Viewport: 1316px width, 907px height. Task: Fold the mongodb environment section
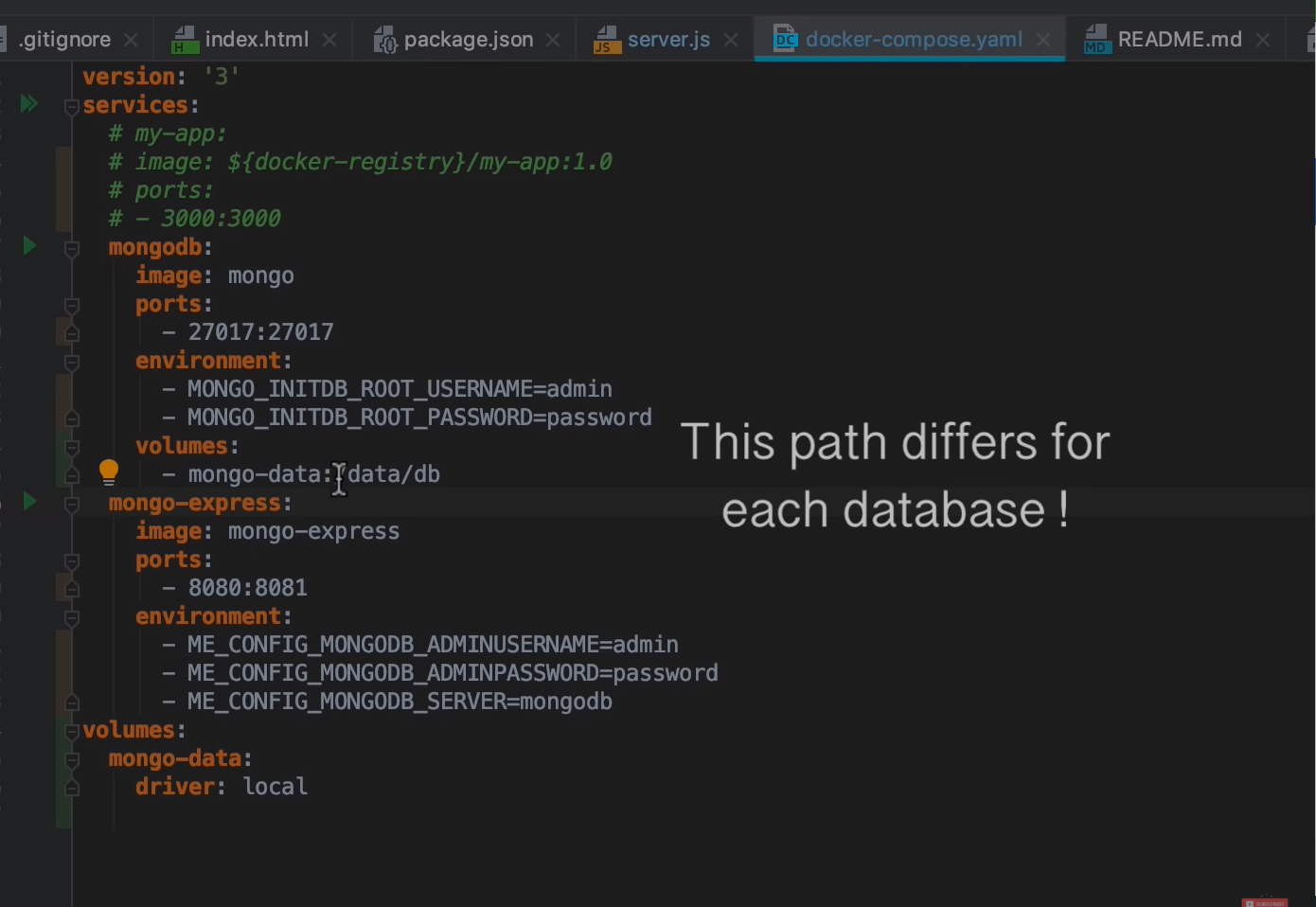(71, 362)
